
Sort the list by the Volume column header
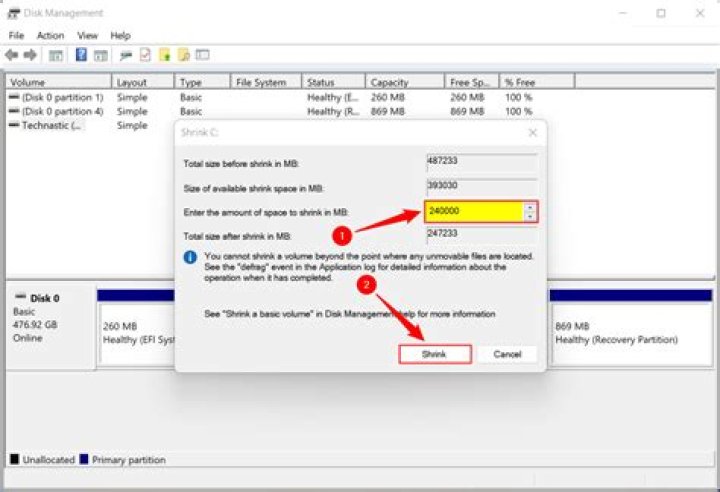click(56, 82)
